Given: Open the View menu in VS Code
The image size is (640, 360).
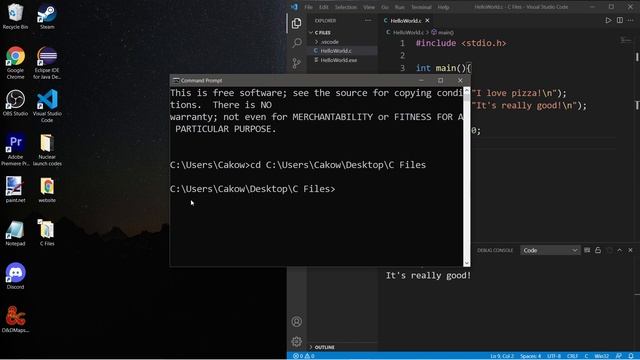Looking at the screenshot, I should point(369,7).
